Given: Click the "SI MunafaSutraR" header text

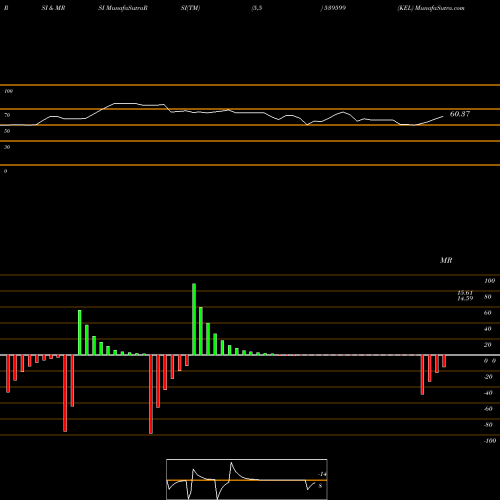Looking at the screenshot, I should click(x=123, y=8).
